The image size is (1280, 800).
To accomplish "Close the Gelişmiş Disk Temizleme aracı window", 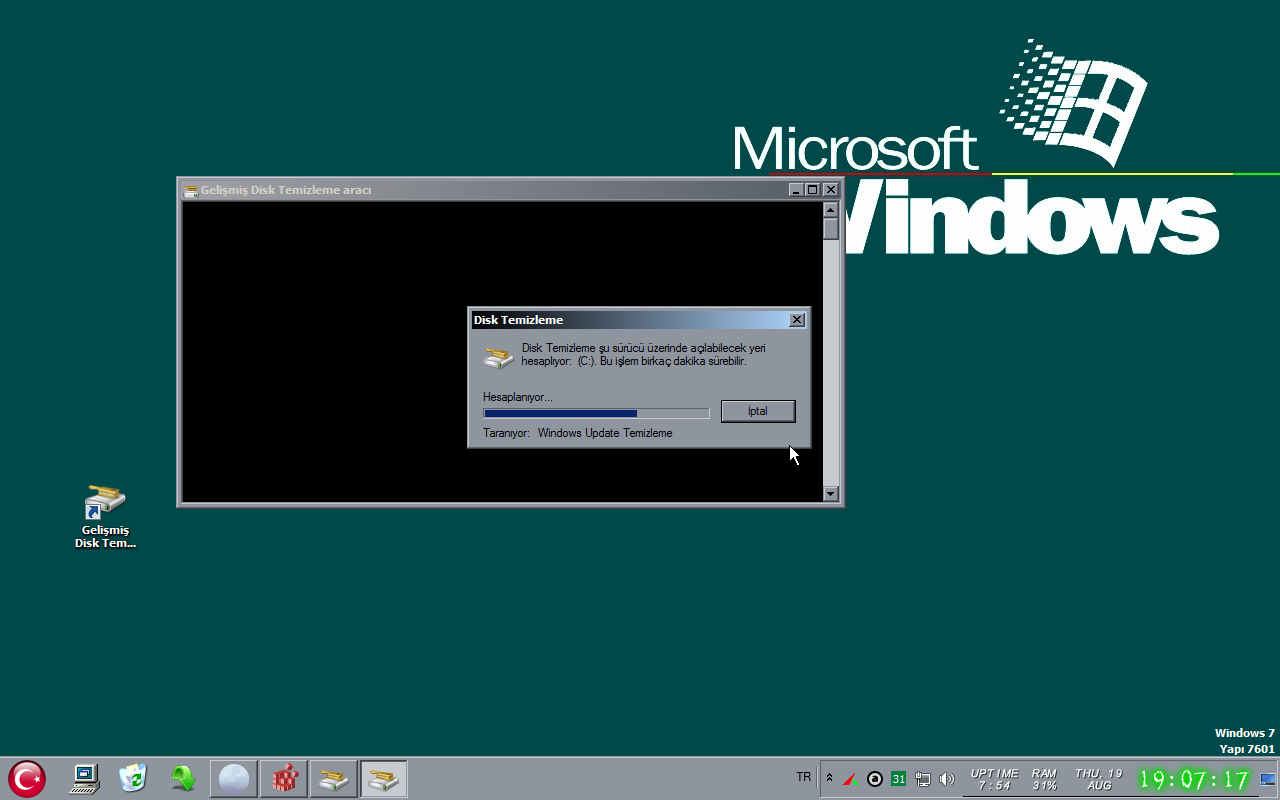I will [830, 190].
